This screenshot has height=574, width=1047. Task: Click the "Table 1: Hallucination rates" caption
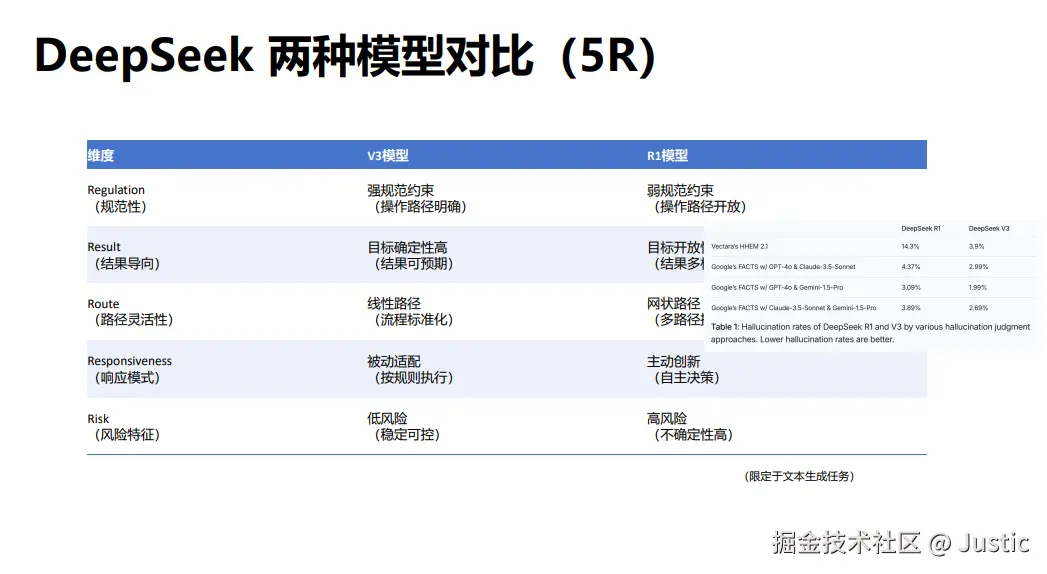pyautogui.click(x=870, y=333)
